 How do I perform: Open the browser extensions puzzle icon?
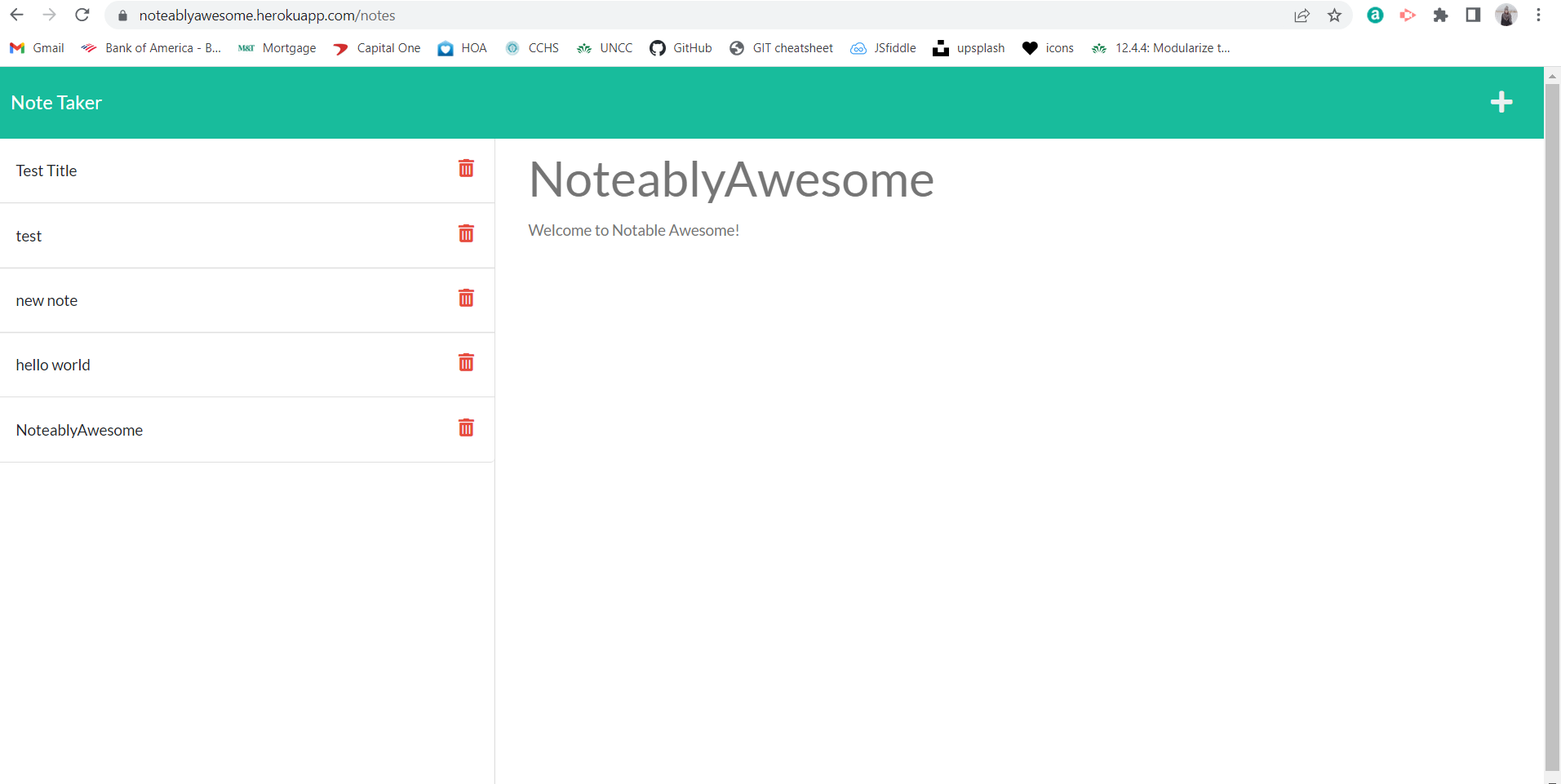pos(1440,15)
